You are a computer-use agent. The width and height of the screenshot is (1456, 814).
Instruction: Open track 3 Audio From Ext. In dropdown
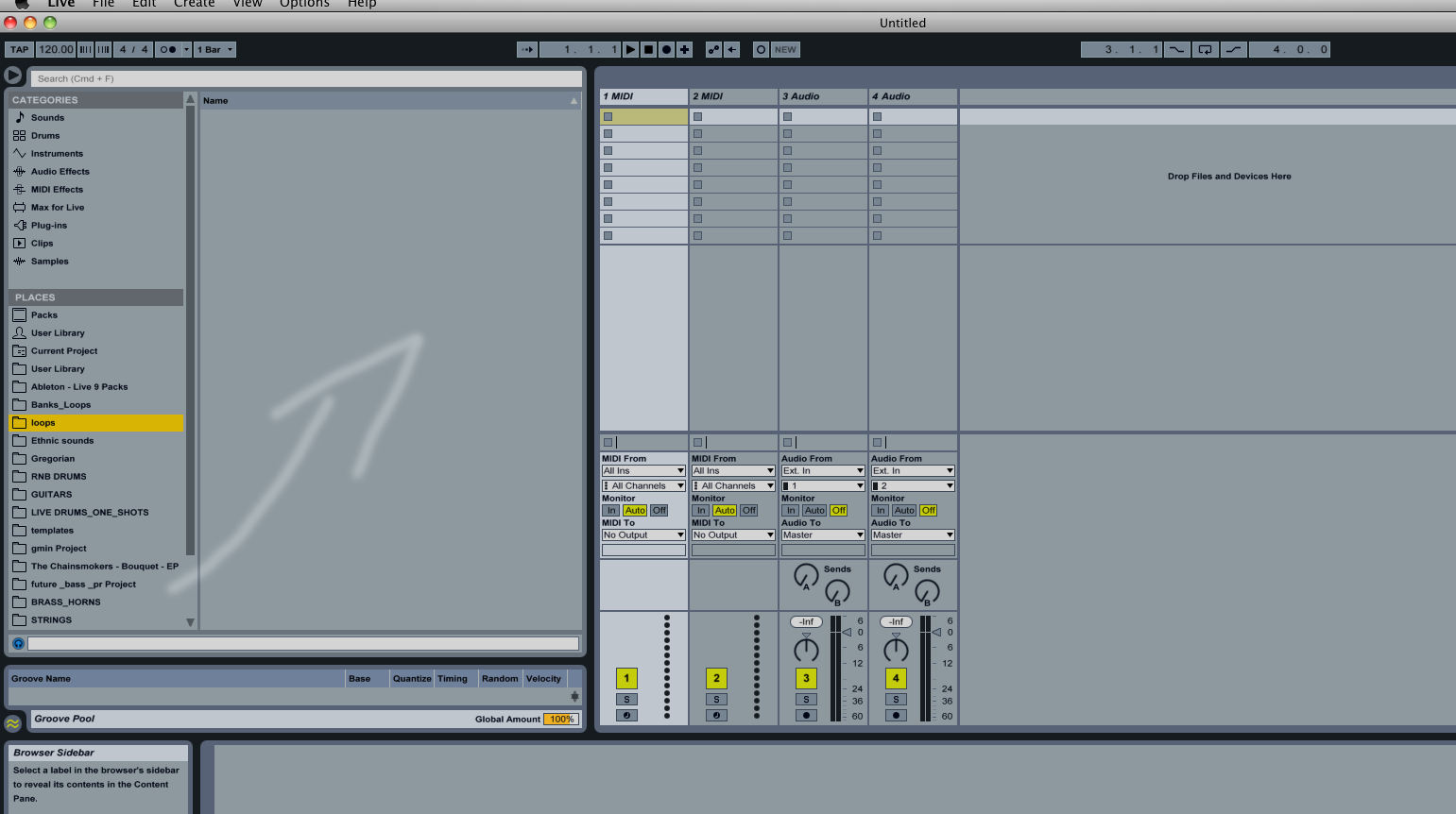(823, 470)
